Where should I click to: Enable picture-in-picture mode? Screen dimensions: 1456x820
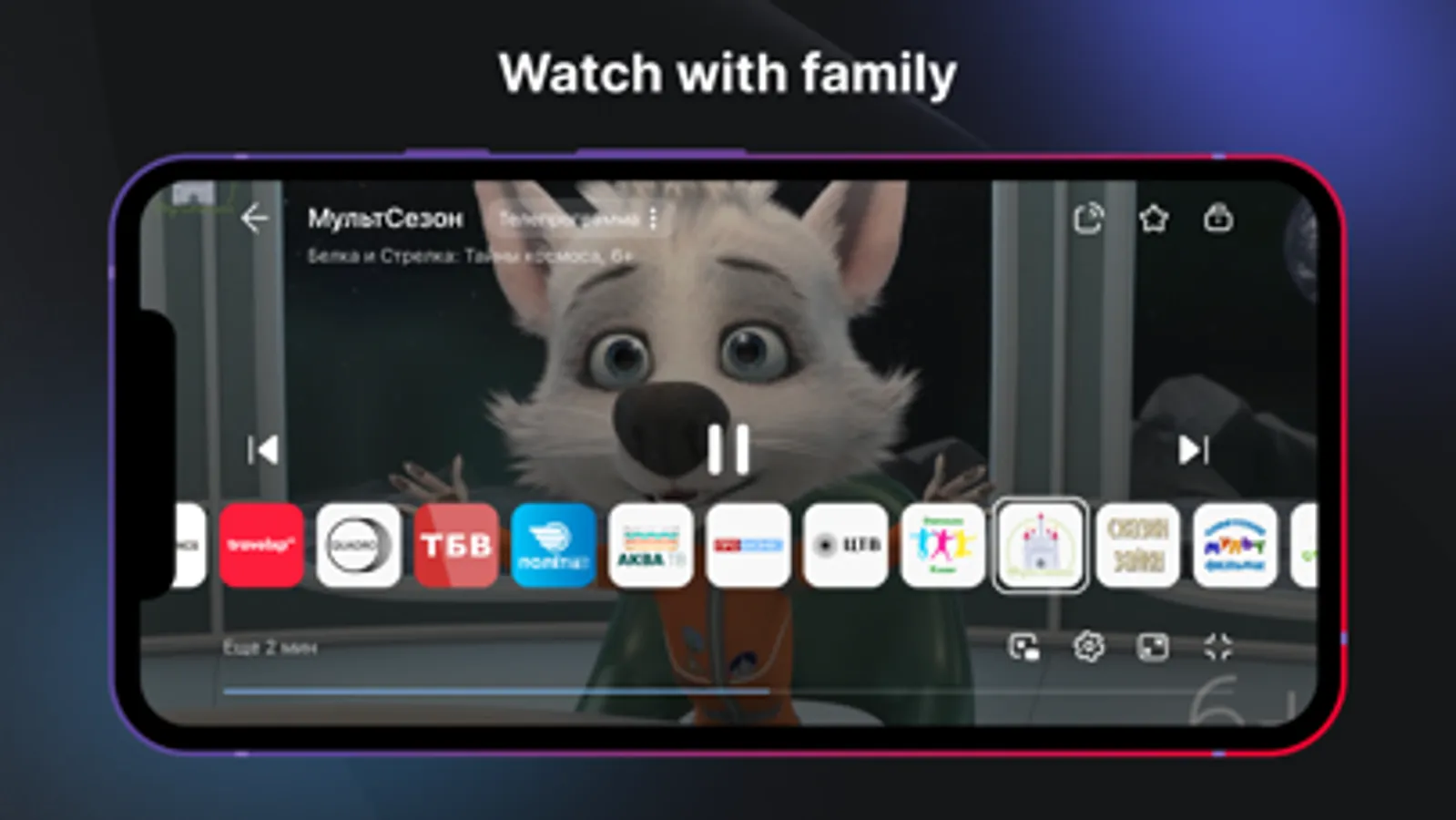pyautogui.click(x=1024, y=647)
